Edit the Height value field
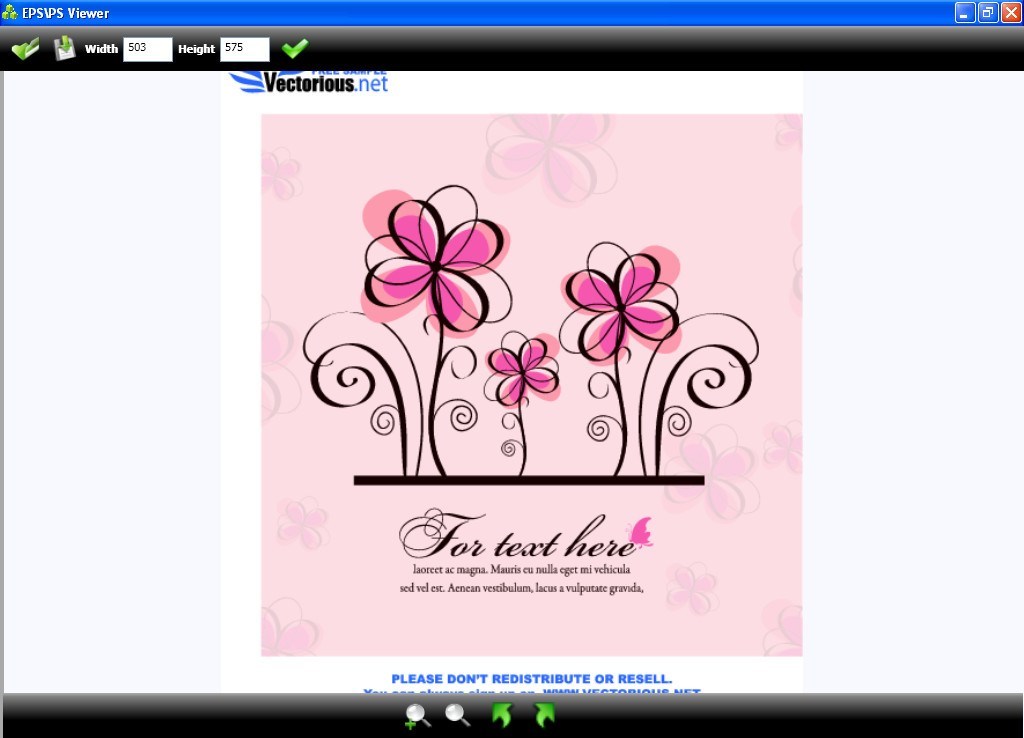1024x738 pixels. [x=244, y=48]
